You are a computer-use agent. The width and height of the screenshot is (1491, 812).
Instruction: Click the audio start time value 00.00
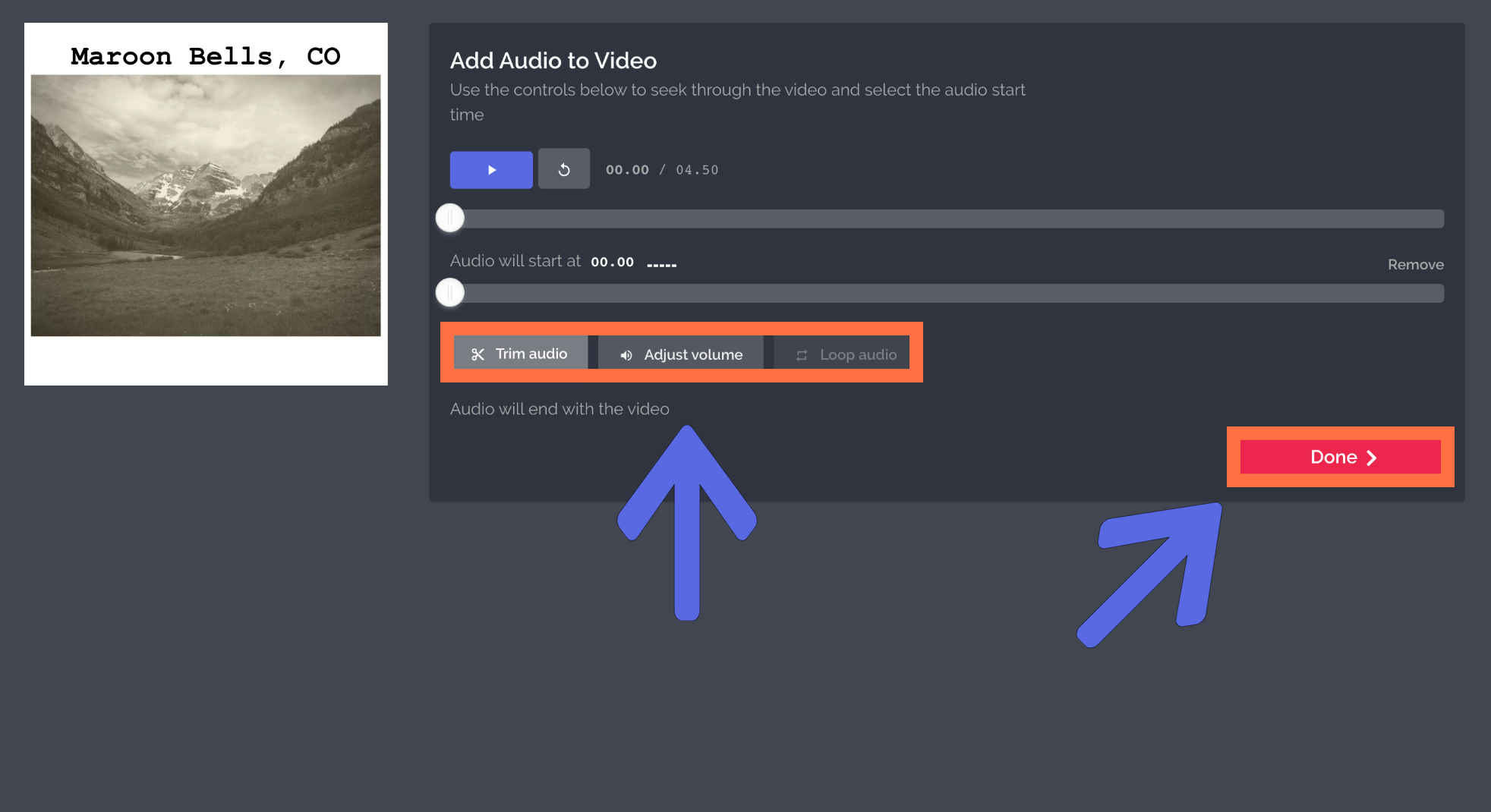coord(612,262)
